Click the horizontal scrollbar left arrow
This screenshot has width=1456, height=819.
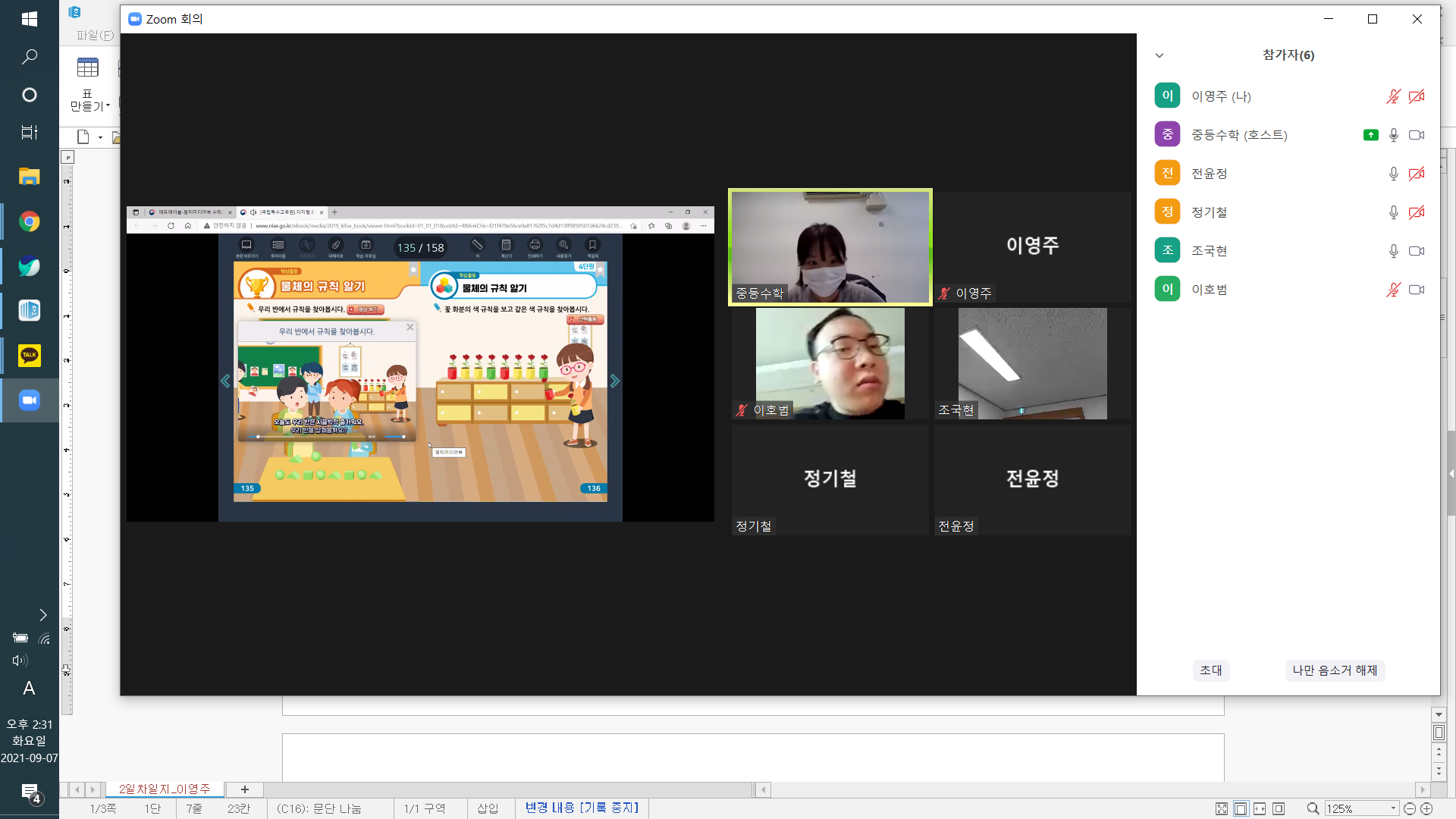tap(764, 789)
